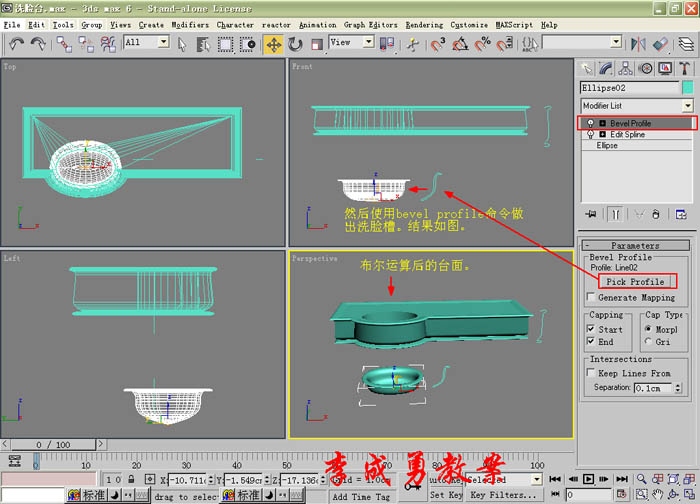Viewport: 700px width, 504px height.
Task: Open the All selection filter dropdown
Action: [x=164, y=42]
